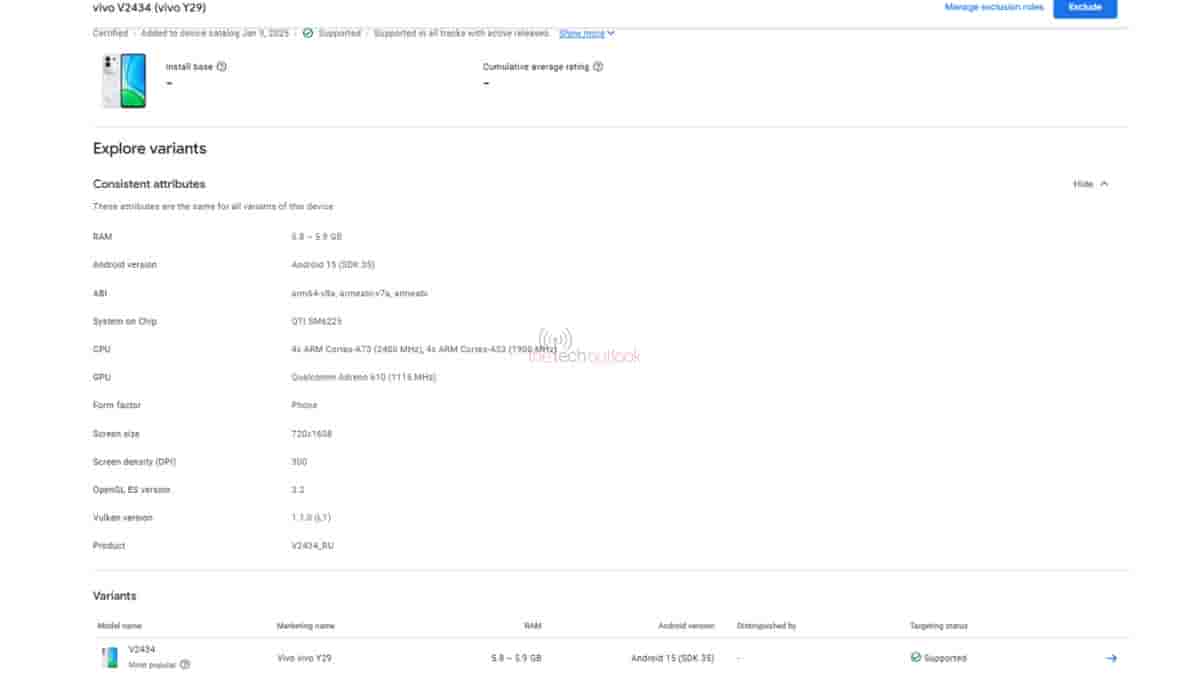
Task: Click the chevron next to Hide
Action: [1104, 184]
